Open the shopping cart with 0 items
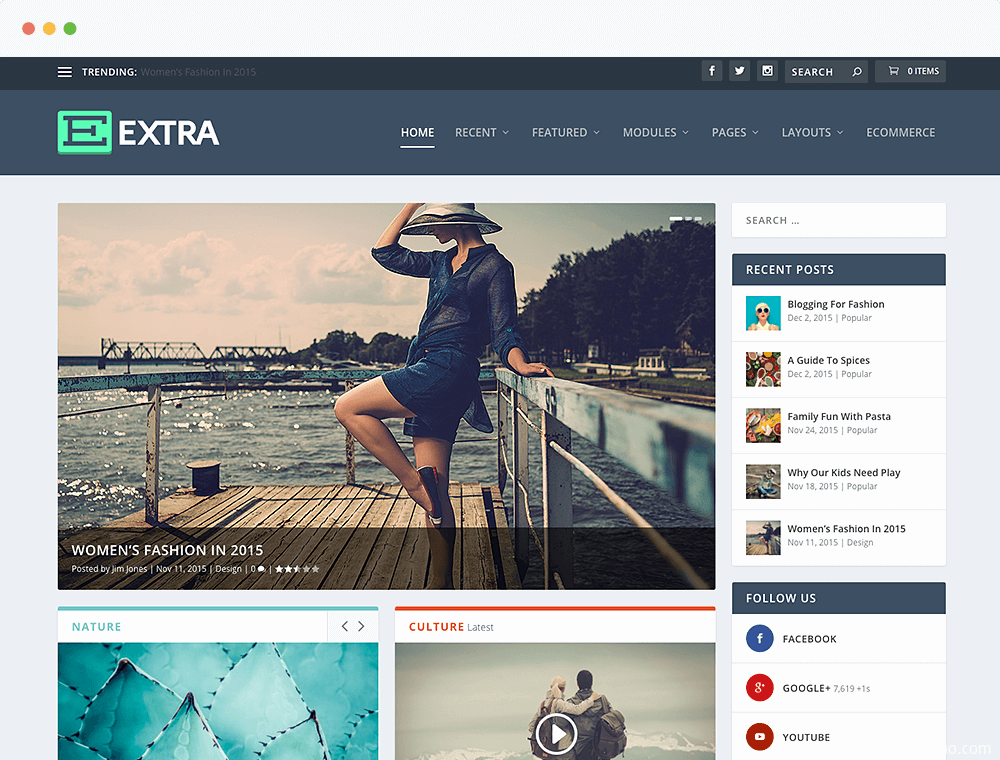This screenshot has width=1000, height=760. [x=910, y=71]
